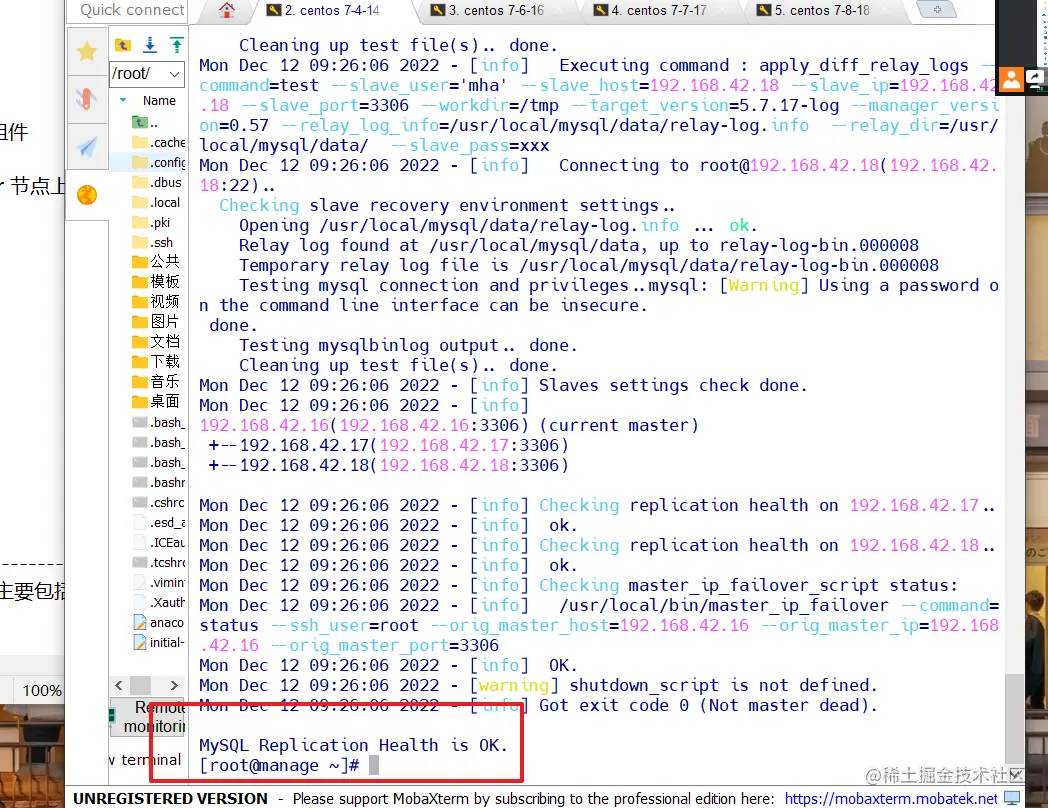Open the Tools sidebar icon
This screenshot has width=1048, height=808.
pyautogui.click(x=87, y=99)
